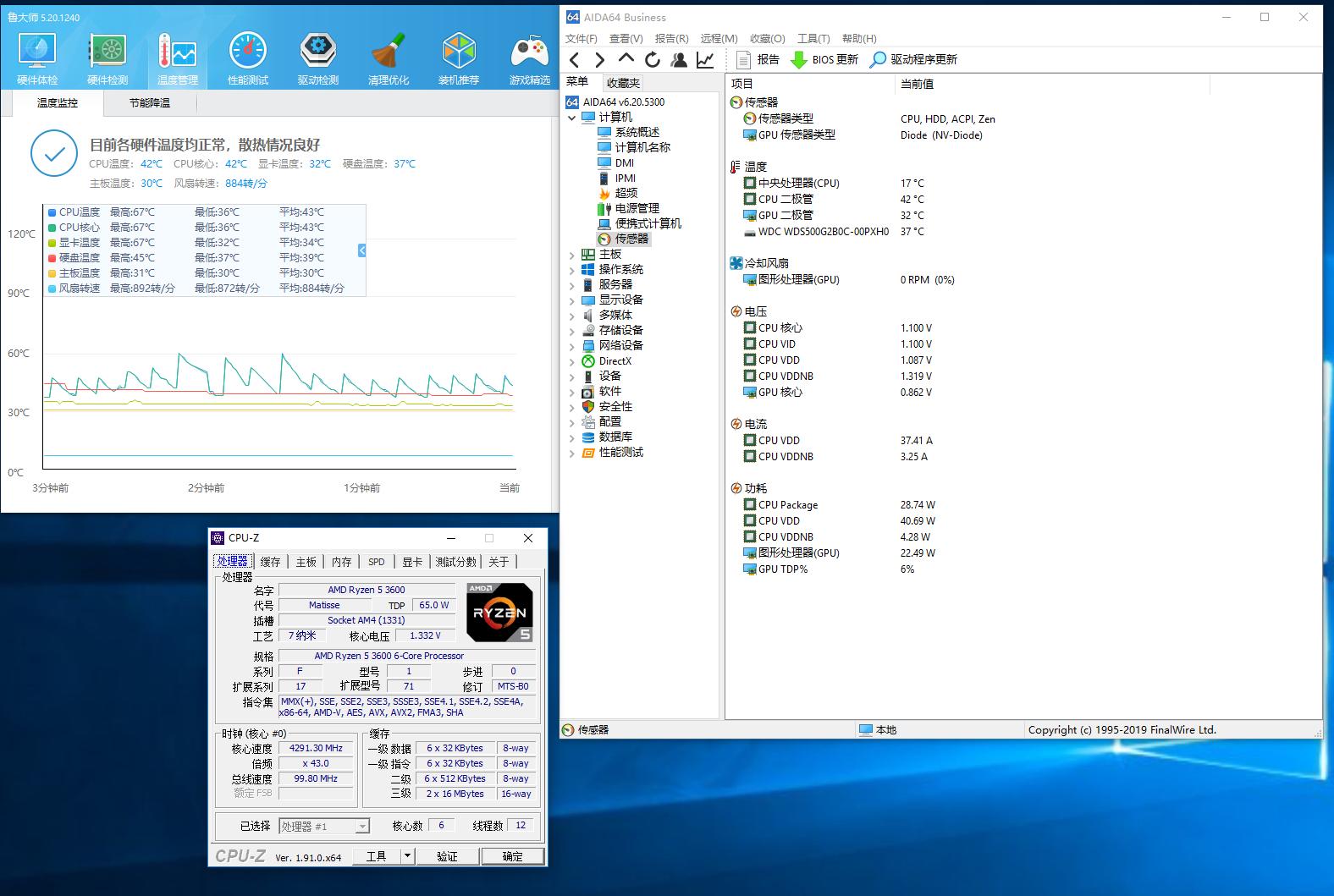Toggle 硬盘温度 legend color box
This screenshot has height=896, width=1334.
tap(52, 258)
